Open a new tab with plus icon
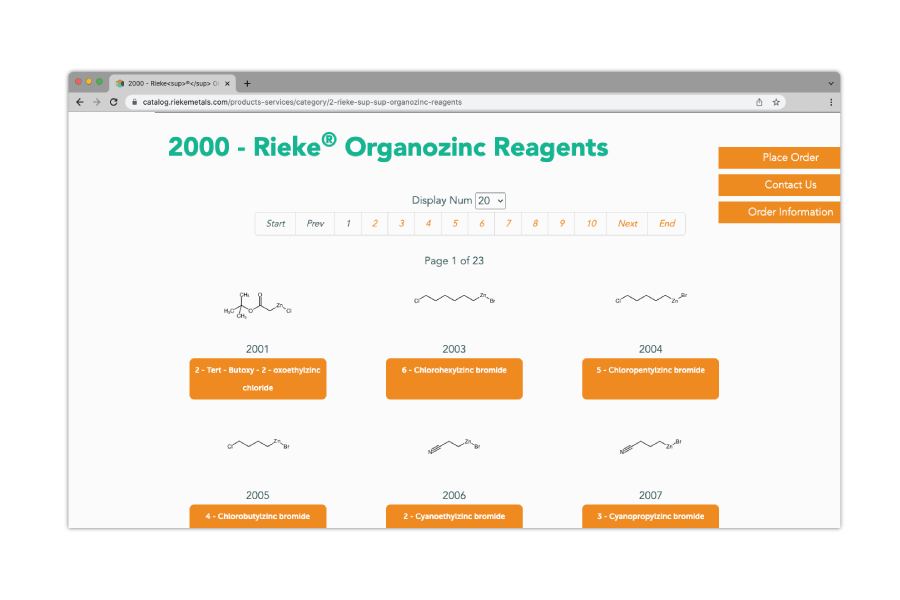 248,84
